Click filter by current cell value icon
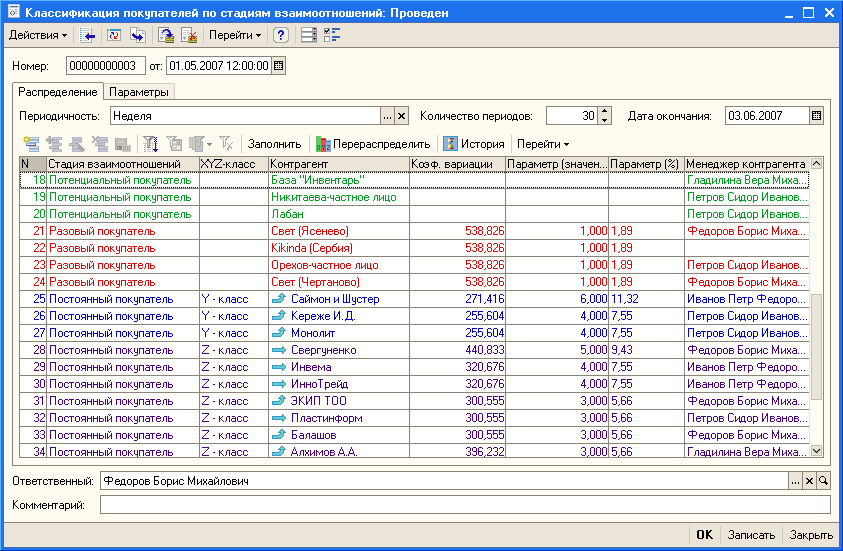Screen dimensions: 843x551 tap(174, 144)
